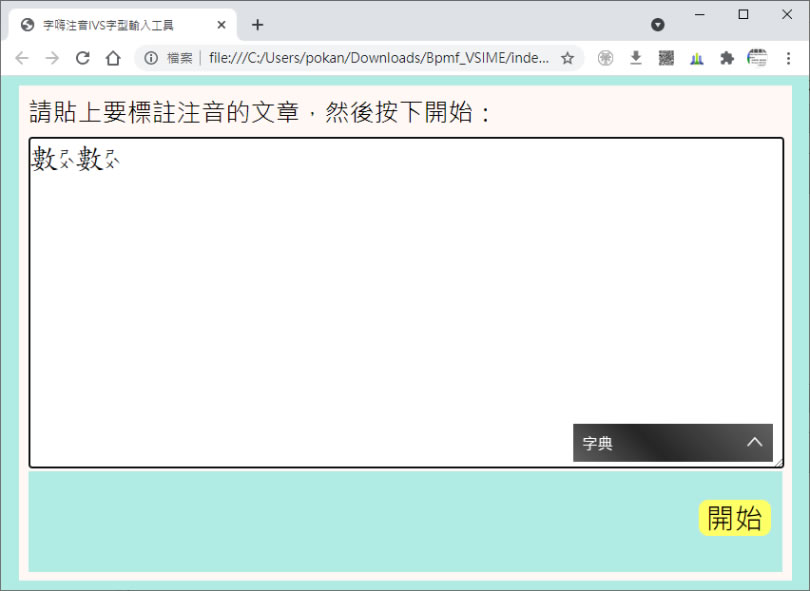Open the bar chart extension icon
Image resolution: width=810 pixels, height=591 pixels.
[696, 58]
